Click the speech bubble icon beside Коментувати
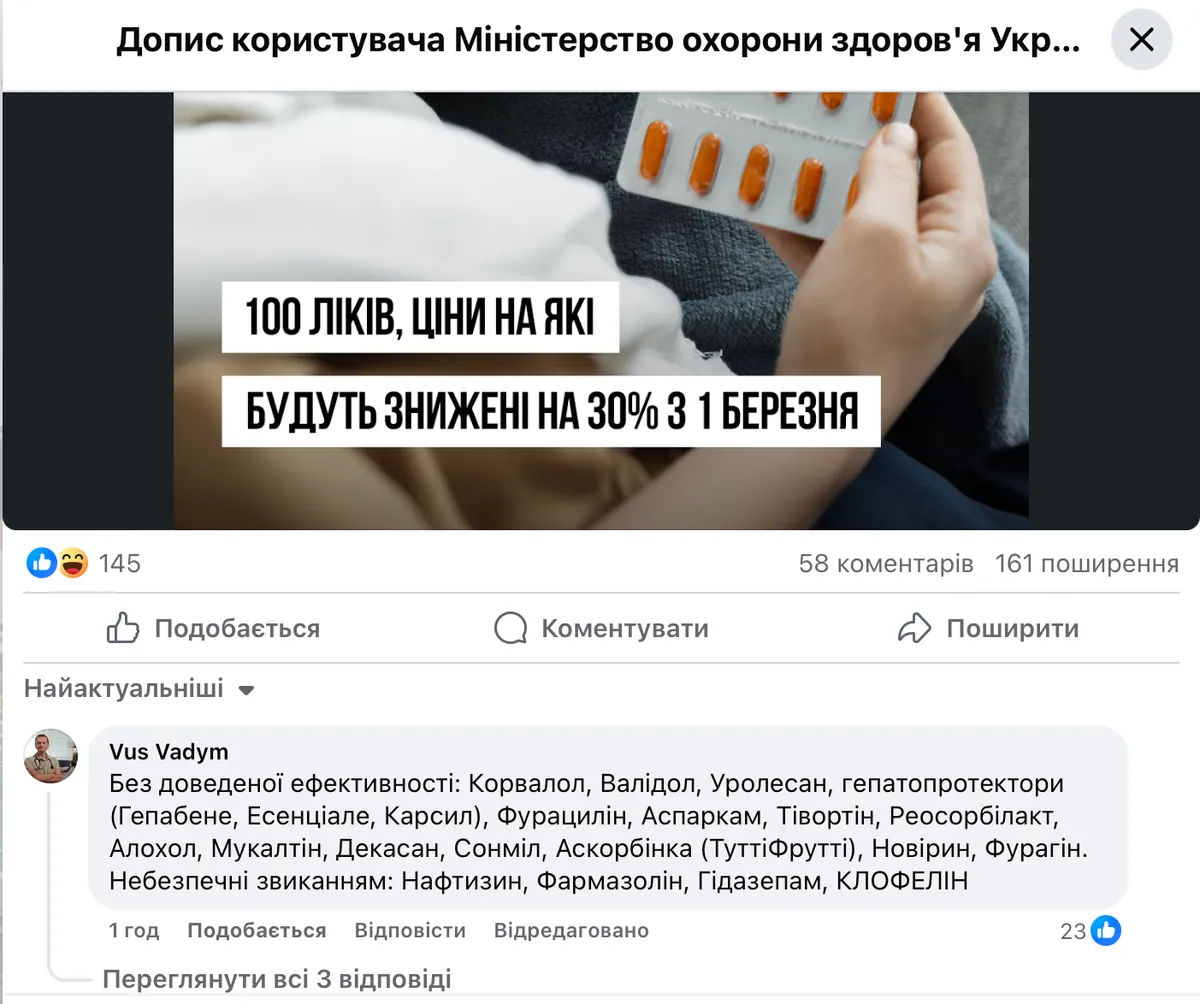 coord(510,628)
